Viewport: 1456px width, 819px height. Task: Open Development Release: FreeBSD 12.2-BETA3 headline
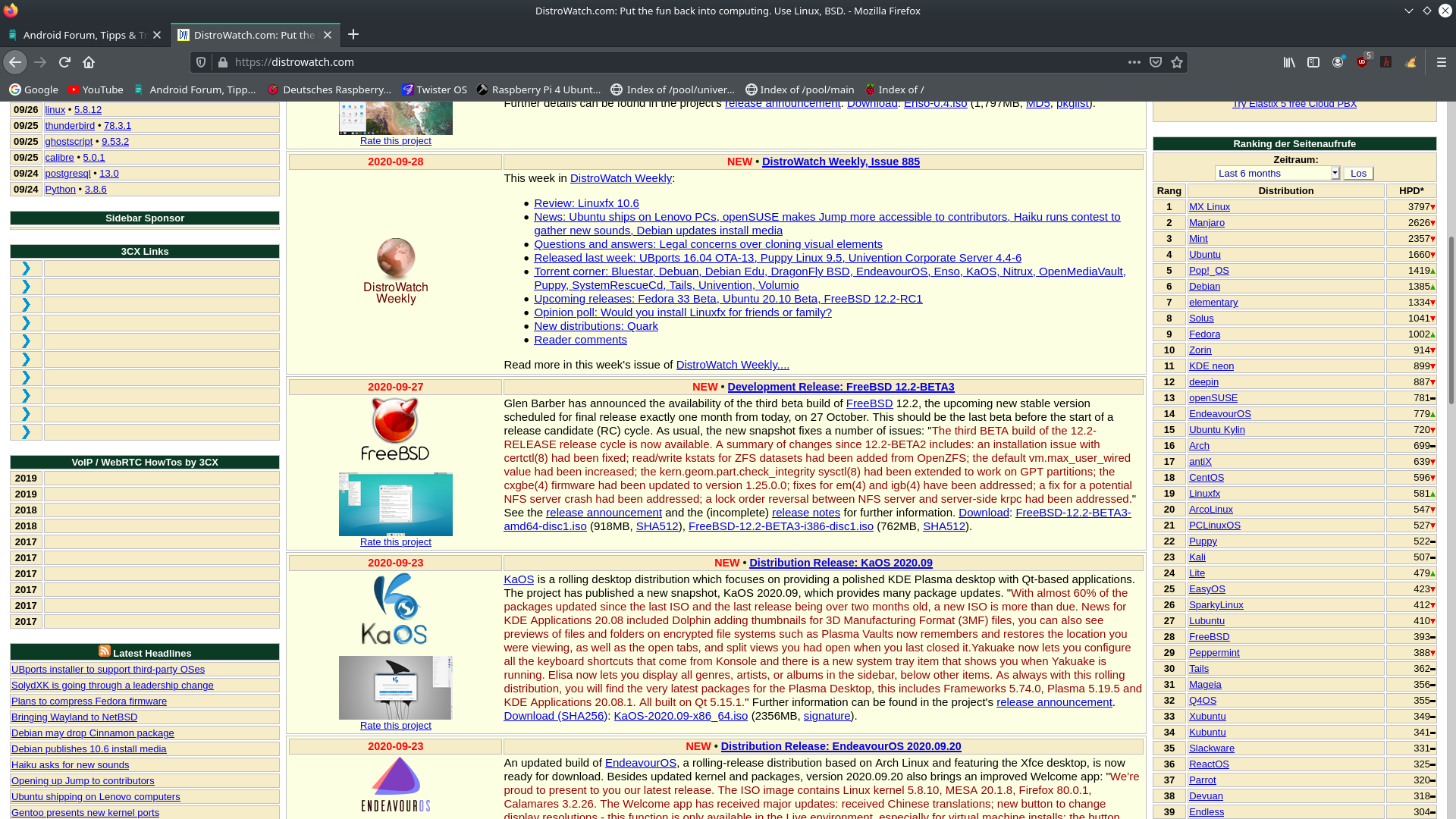(840, 387)
